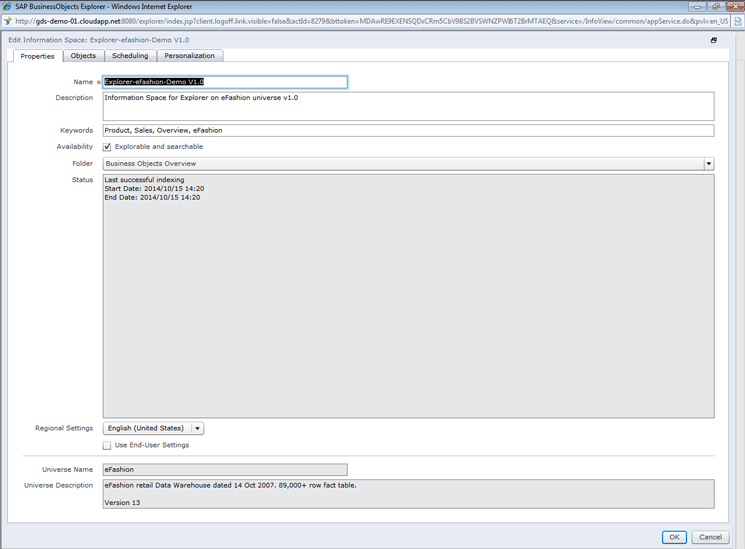Image resolution: width=745 pixels, height=549 pixels.
Task: Click the Universe Description text box
Action: tap(409, 494)
